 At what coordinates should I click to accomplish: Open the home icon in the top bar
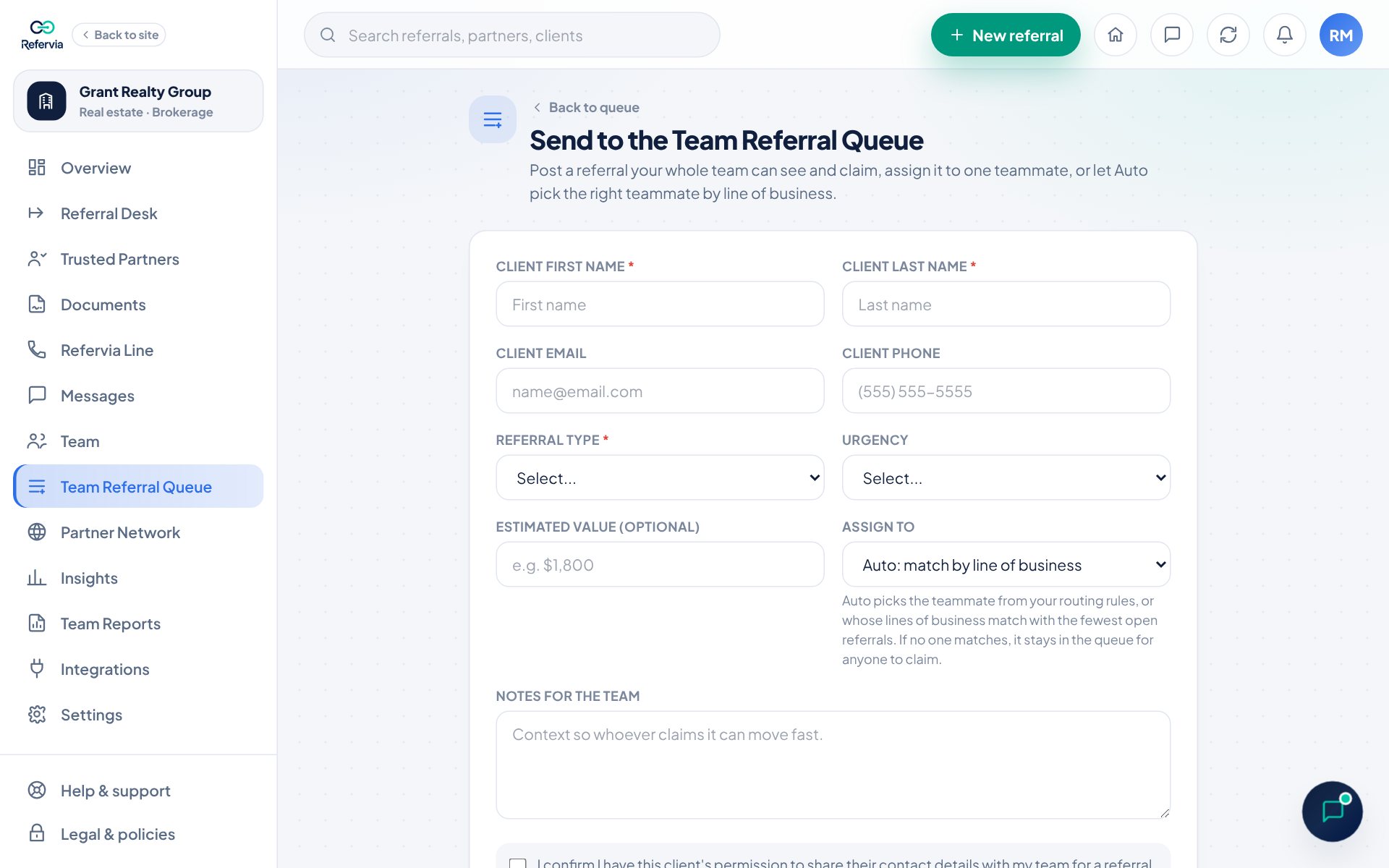(x=1116, y=35)
